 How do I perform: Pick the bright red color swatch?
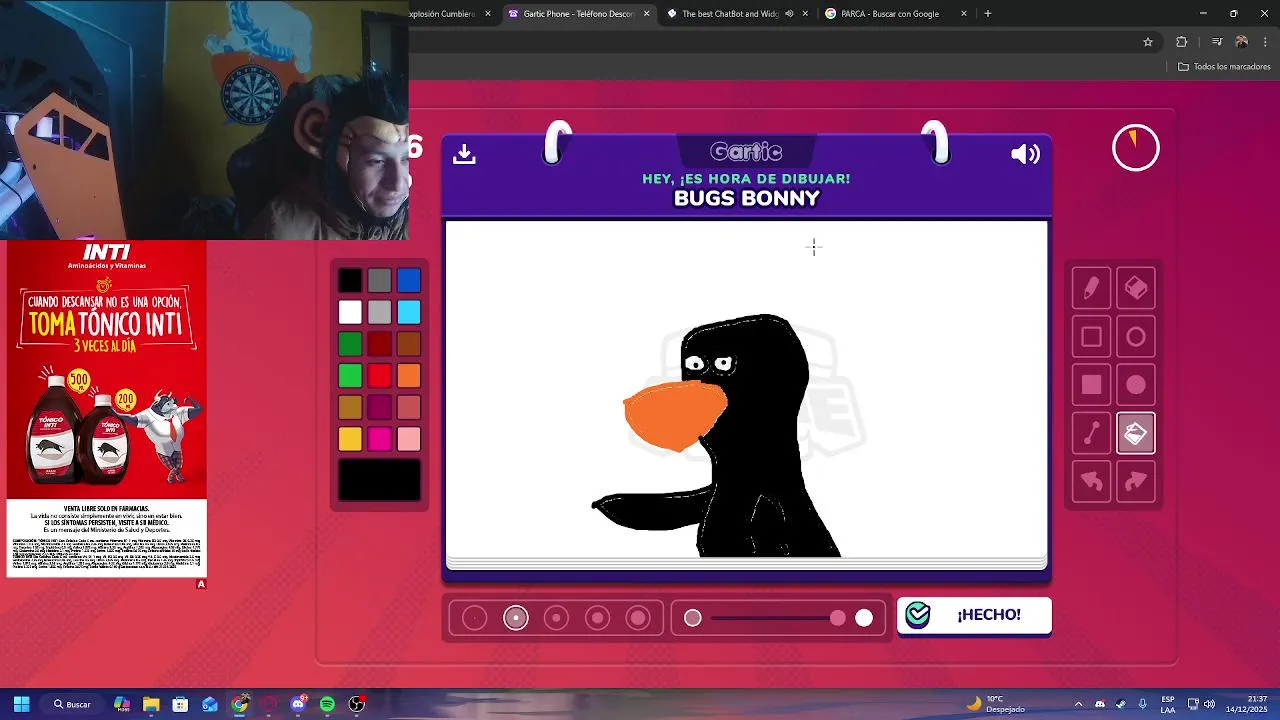coord(379,376)
